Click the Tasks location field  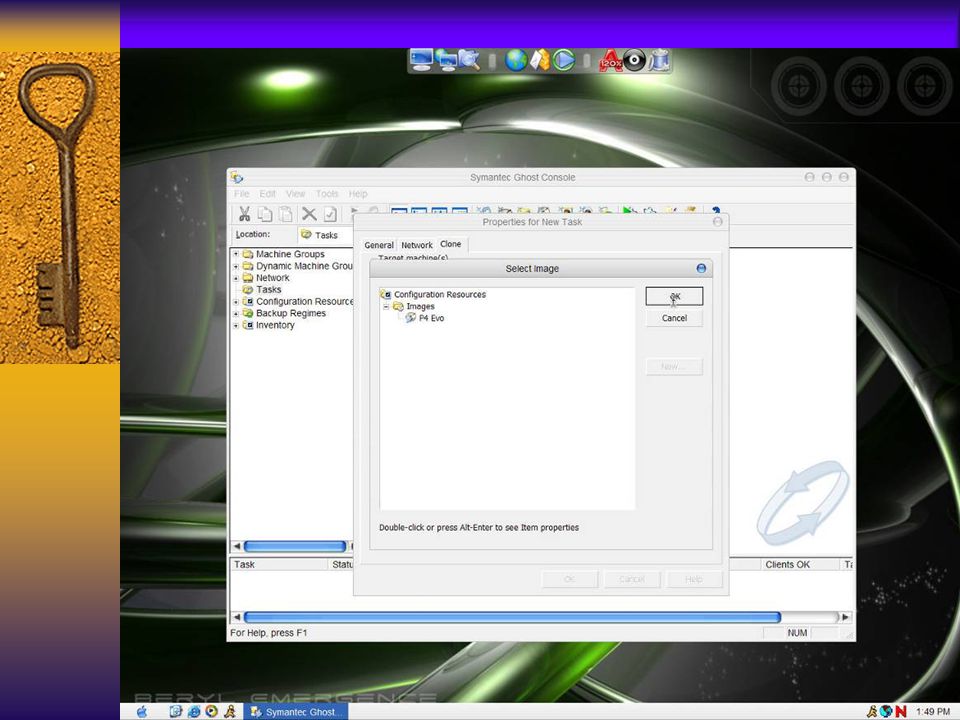(326, 235)
